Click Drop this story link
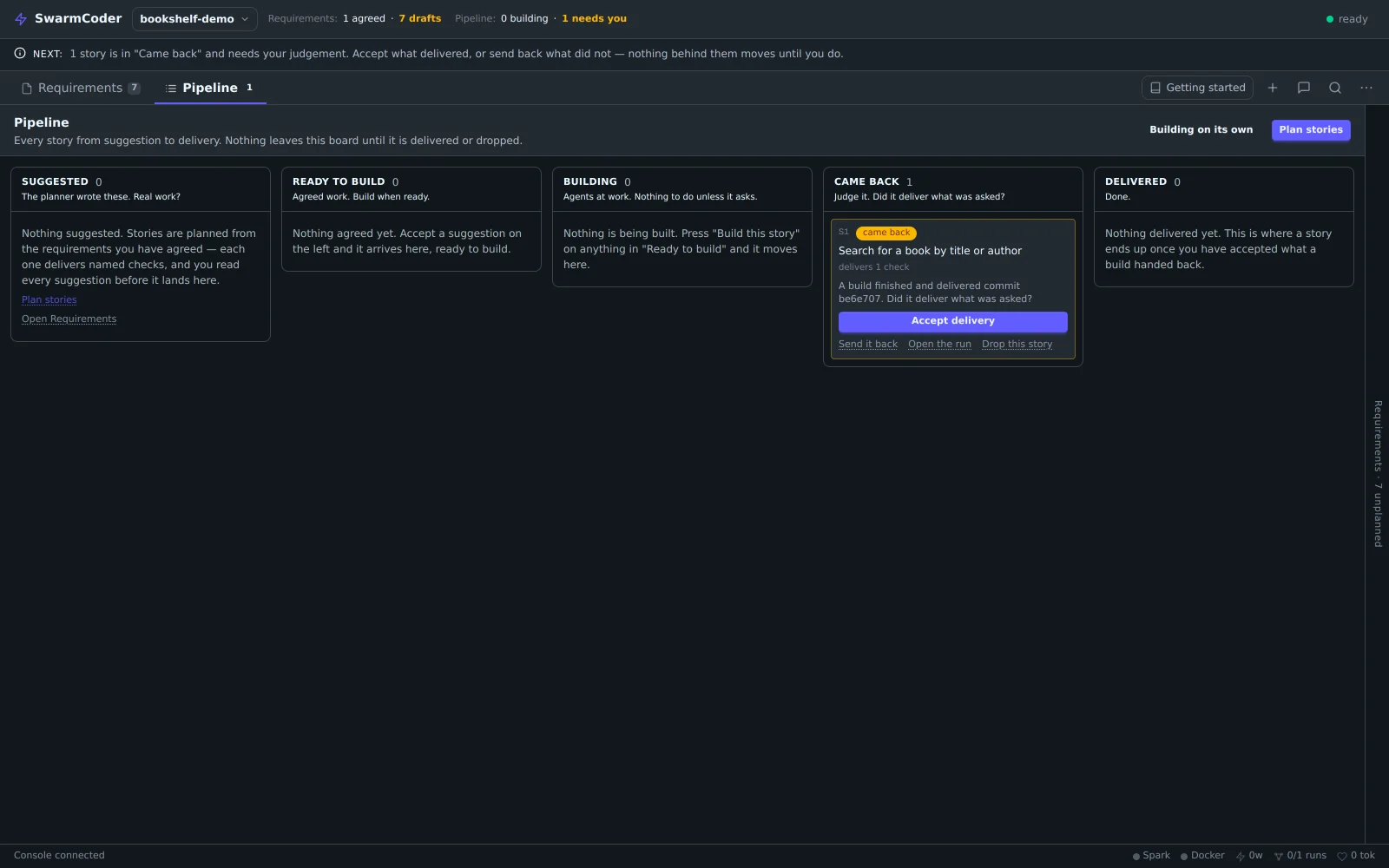The image size is (1389, 868). pyautogui.click(x=1017, y=345)
